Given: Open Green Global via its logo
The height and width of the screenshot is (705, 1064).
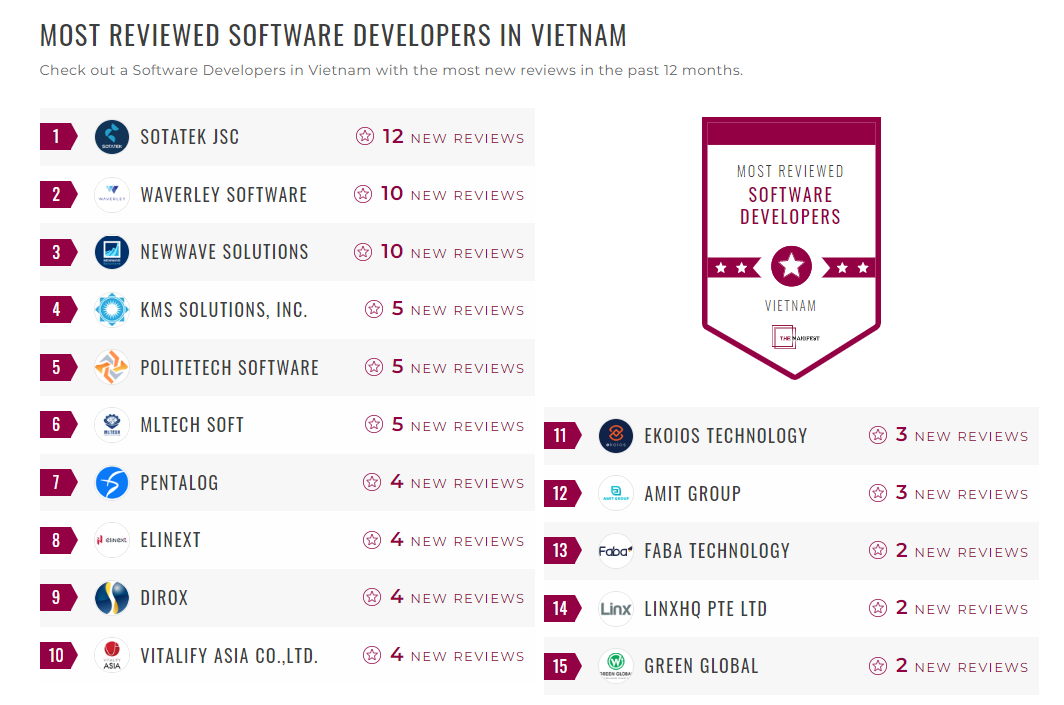Looking at the screenshot, I should click(x=615, y=665).
